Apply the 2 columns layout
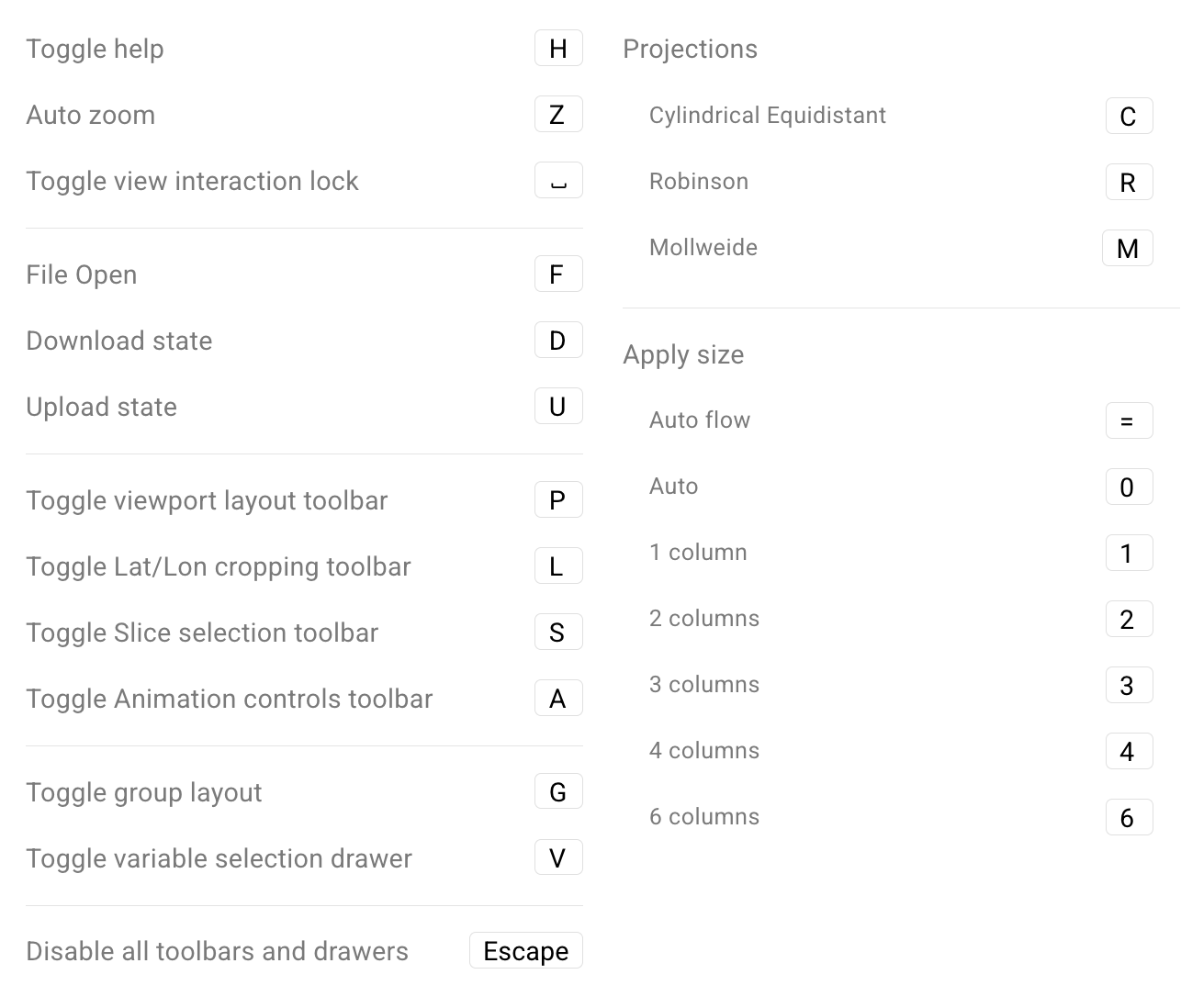 tap(1129, 619)
